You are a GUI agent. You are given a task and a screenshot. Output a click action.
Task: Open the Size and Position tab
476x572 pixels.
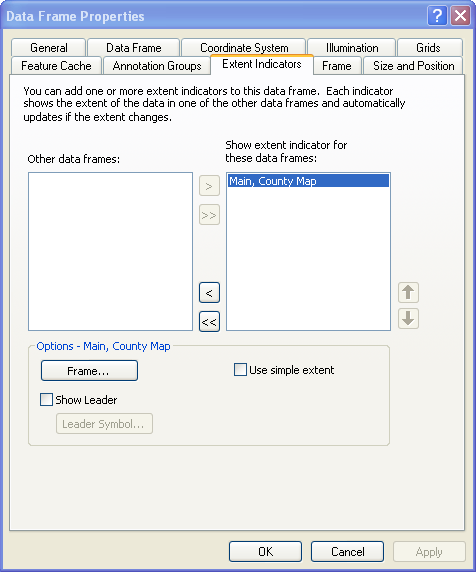point(413,66)
